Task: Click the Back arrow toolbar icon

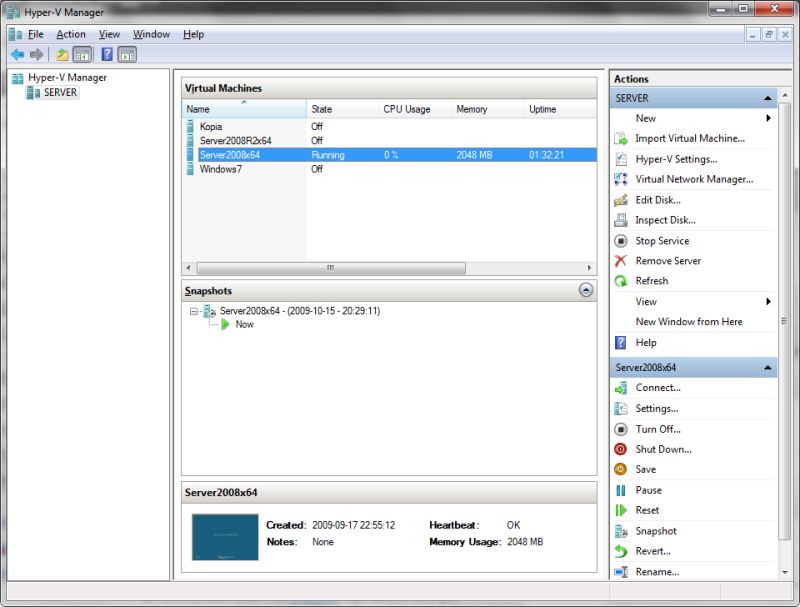Action: (x=17, y=54)
